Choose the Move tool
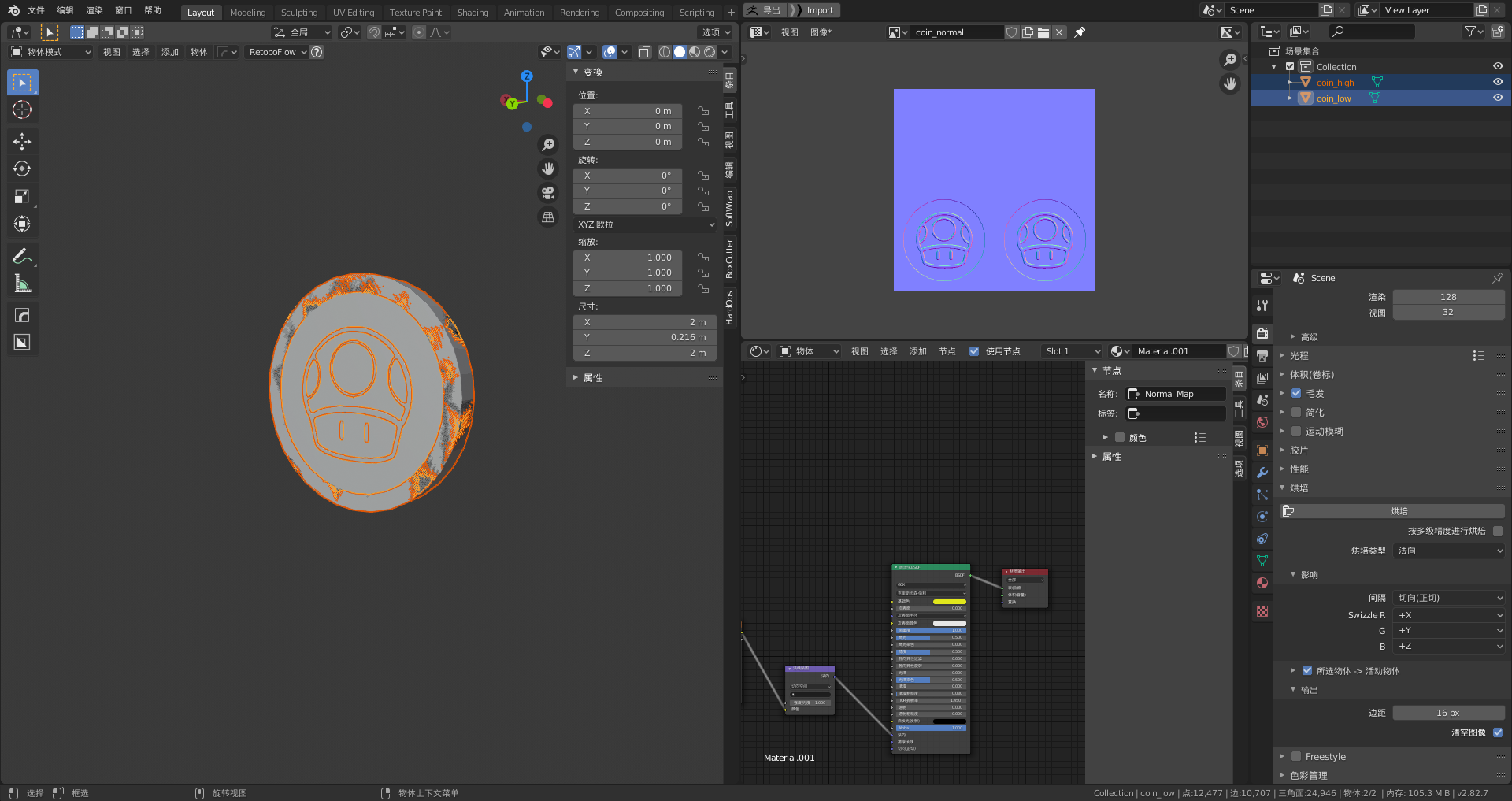 (22, 142)
